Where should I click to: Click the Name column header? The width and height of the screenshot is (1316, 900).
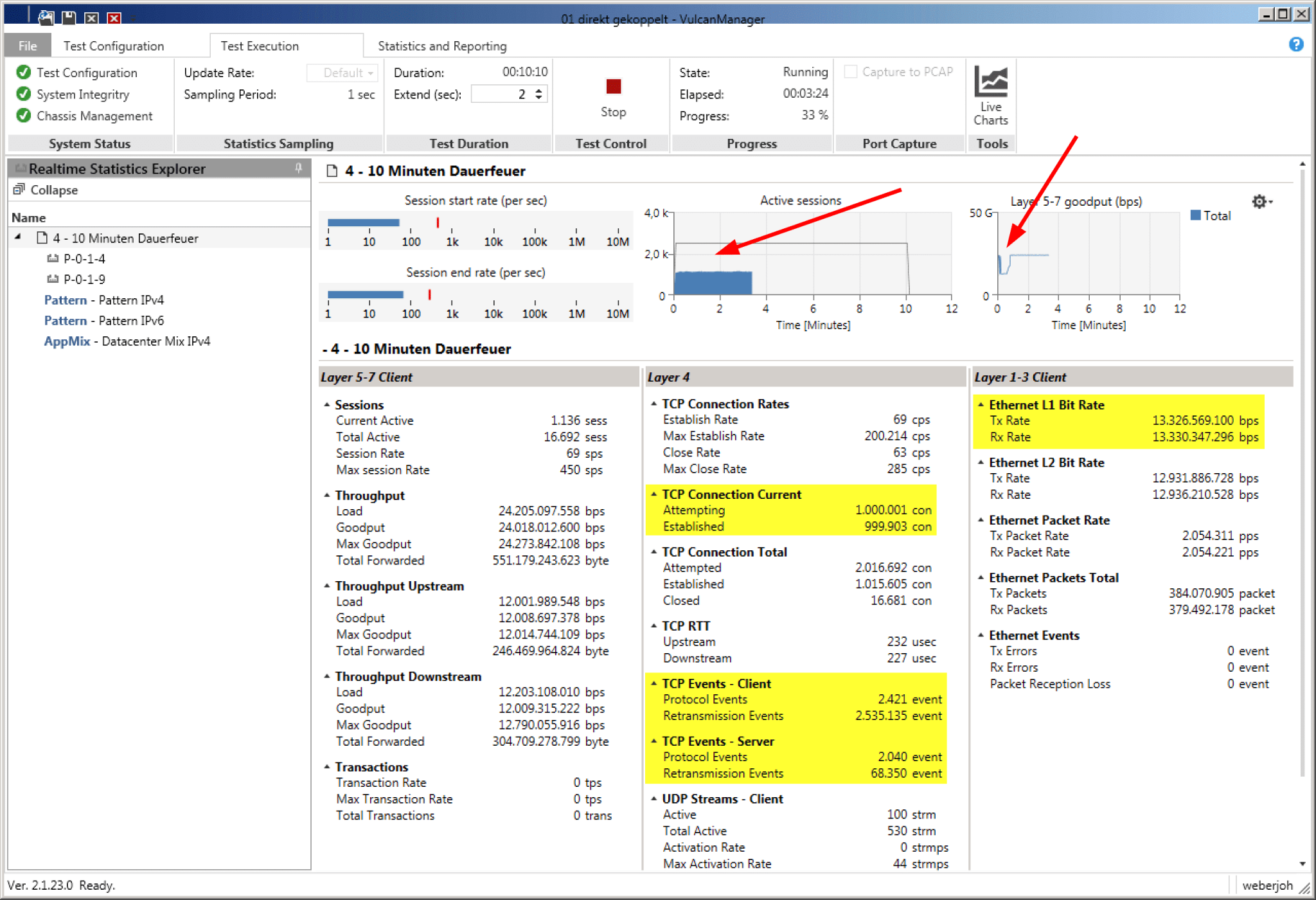(29, 217)
